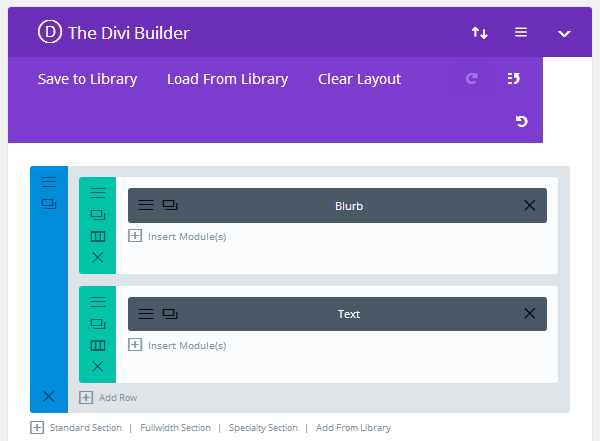The height and width of the screenshot is (441, 600).
Task: Clone the Blurb module
Action: click(x=170, y=205)
